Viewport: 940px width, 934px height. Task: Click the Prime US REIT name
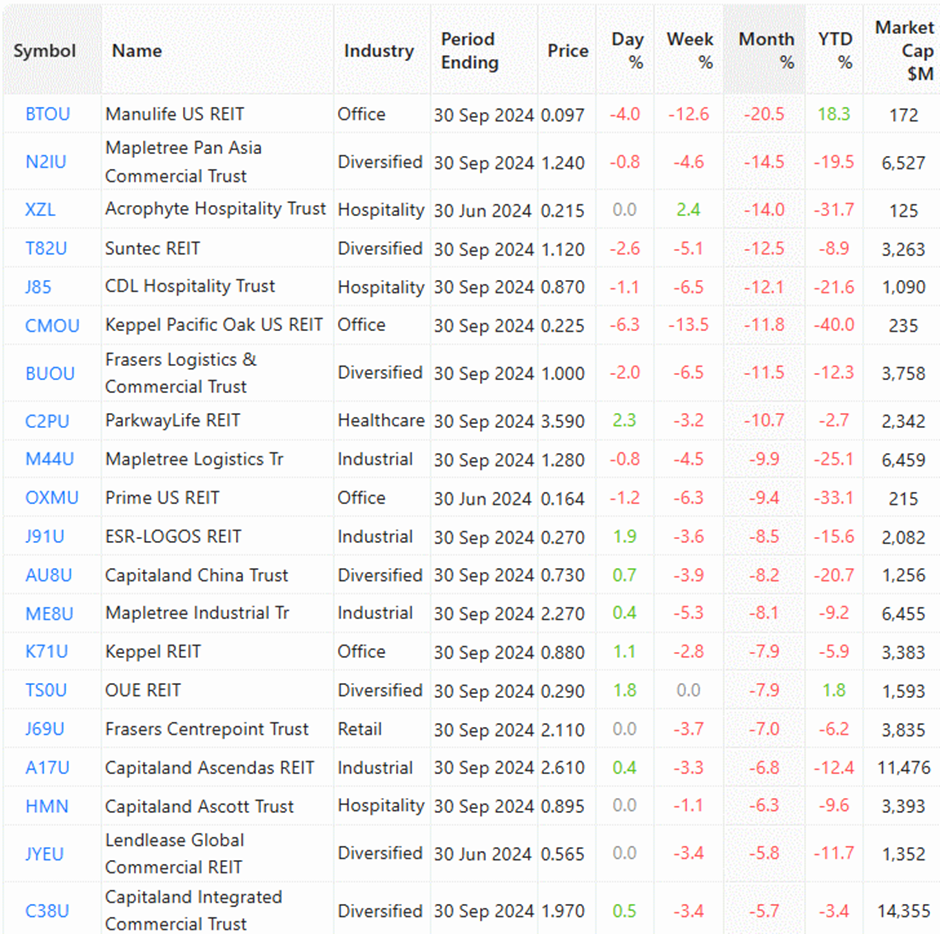coord(162,498)
